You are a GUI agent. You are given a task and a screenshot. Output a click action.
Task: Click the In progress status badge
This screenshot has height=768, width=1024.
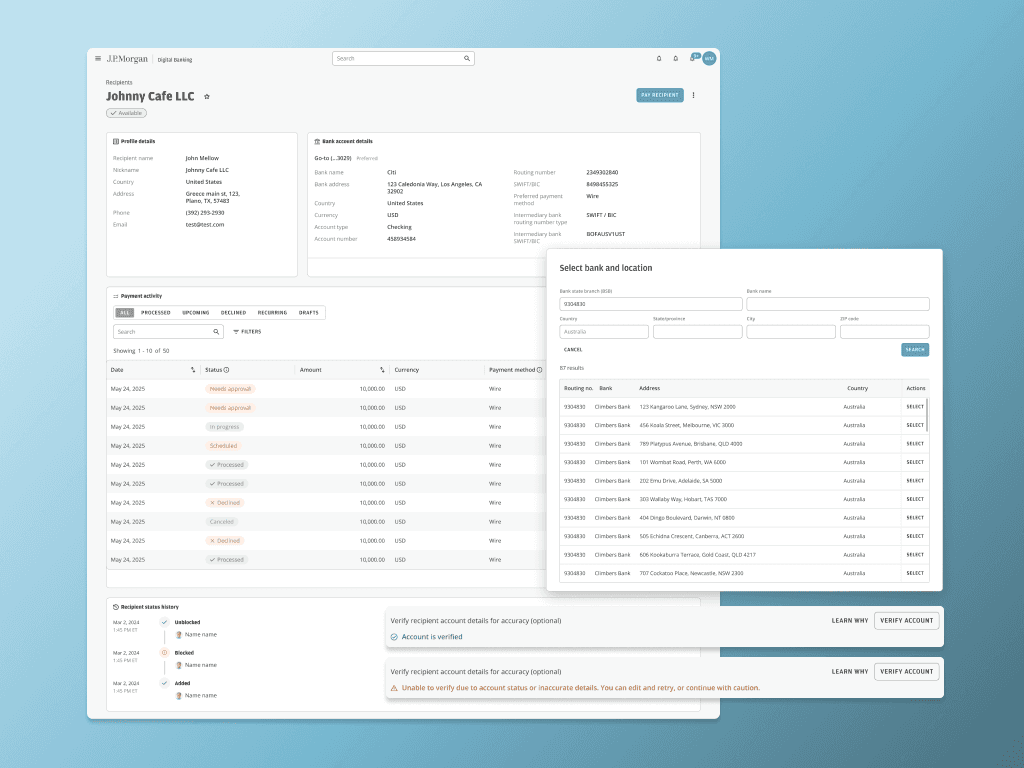224,427
